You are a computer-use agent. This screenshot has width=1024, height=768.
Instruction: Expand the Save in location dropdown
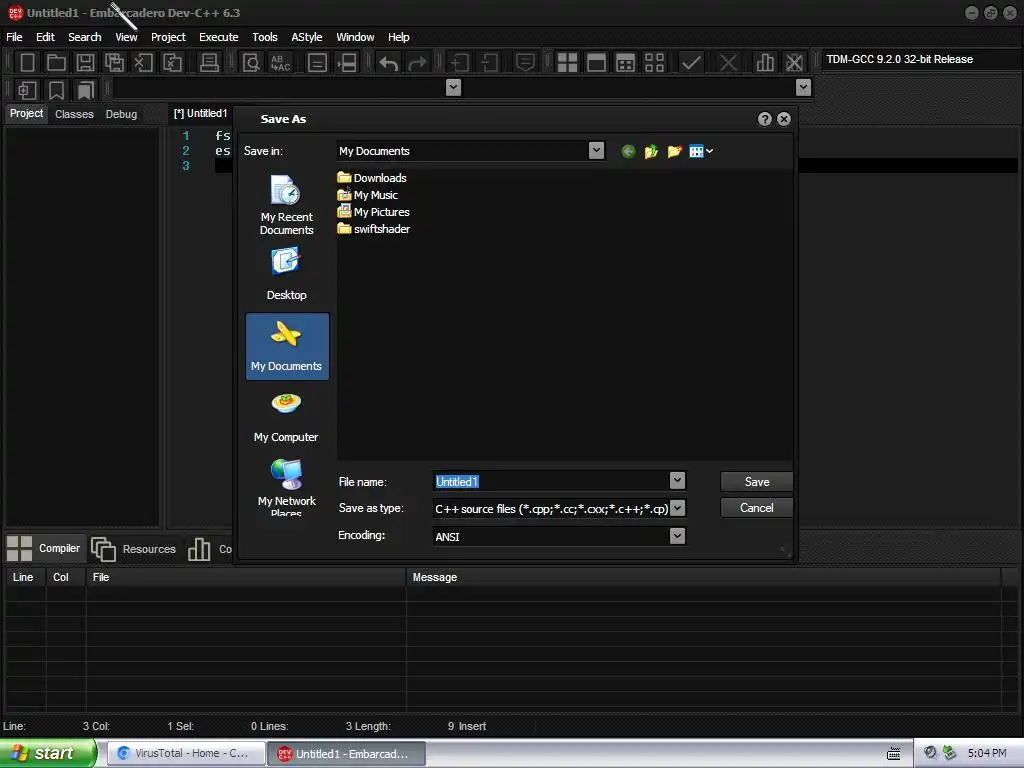[596, 151]
